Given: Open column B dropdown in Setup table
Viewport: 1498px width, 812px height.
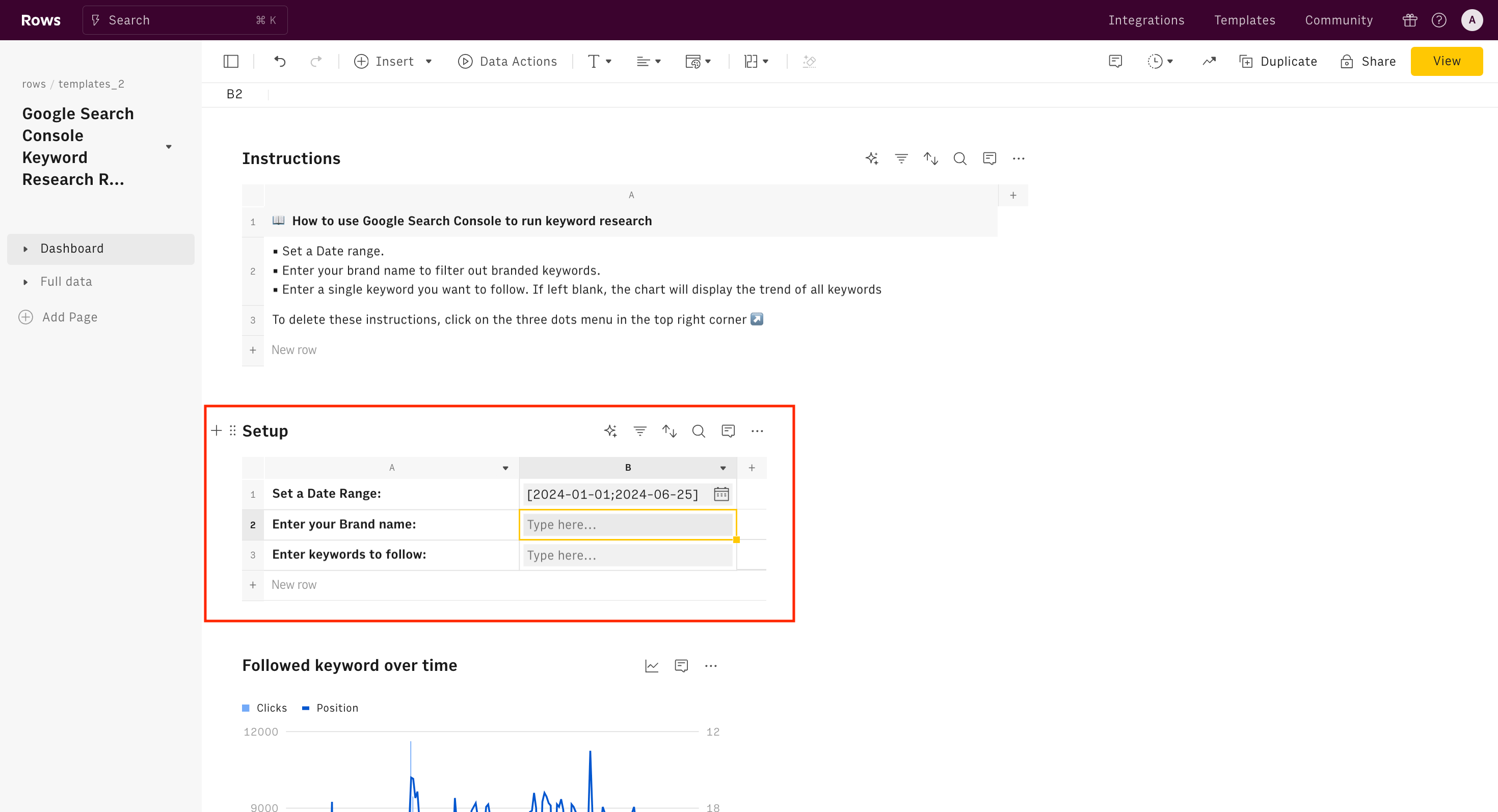Looking at the screenshot, I should [723, 469].
